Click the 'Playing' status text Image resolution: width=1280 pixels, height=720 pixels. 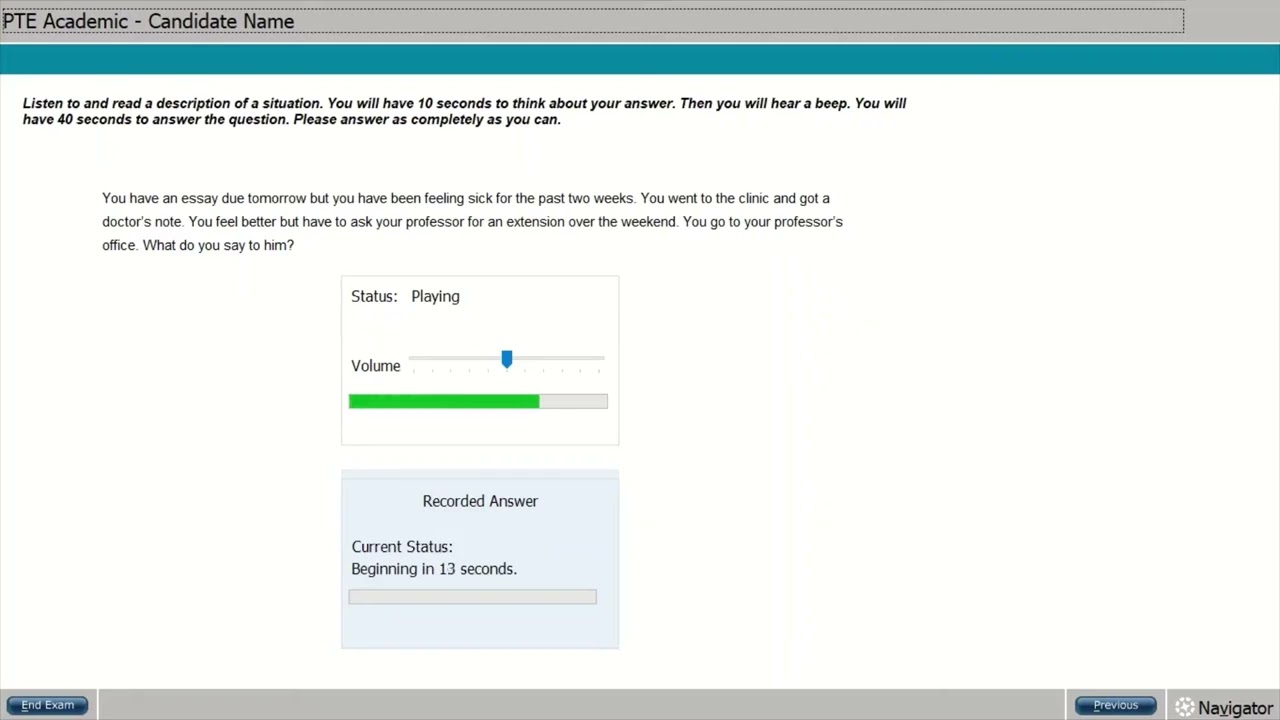tap(435, 297)
